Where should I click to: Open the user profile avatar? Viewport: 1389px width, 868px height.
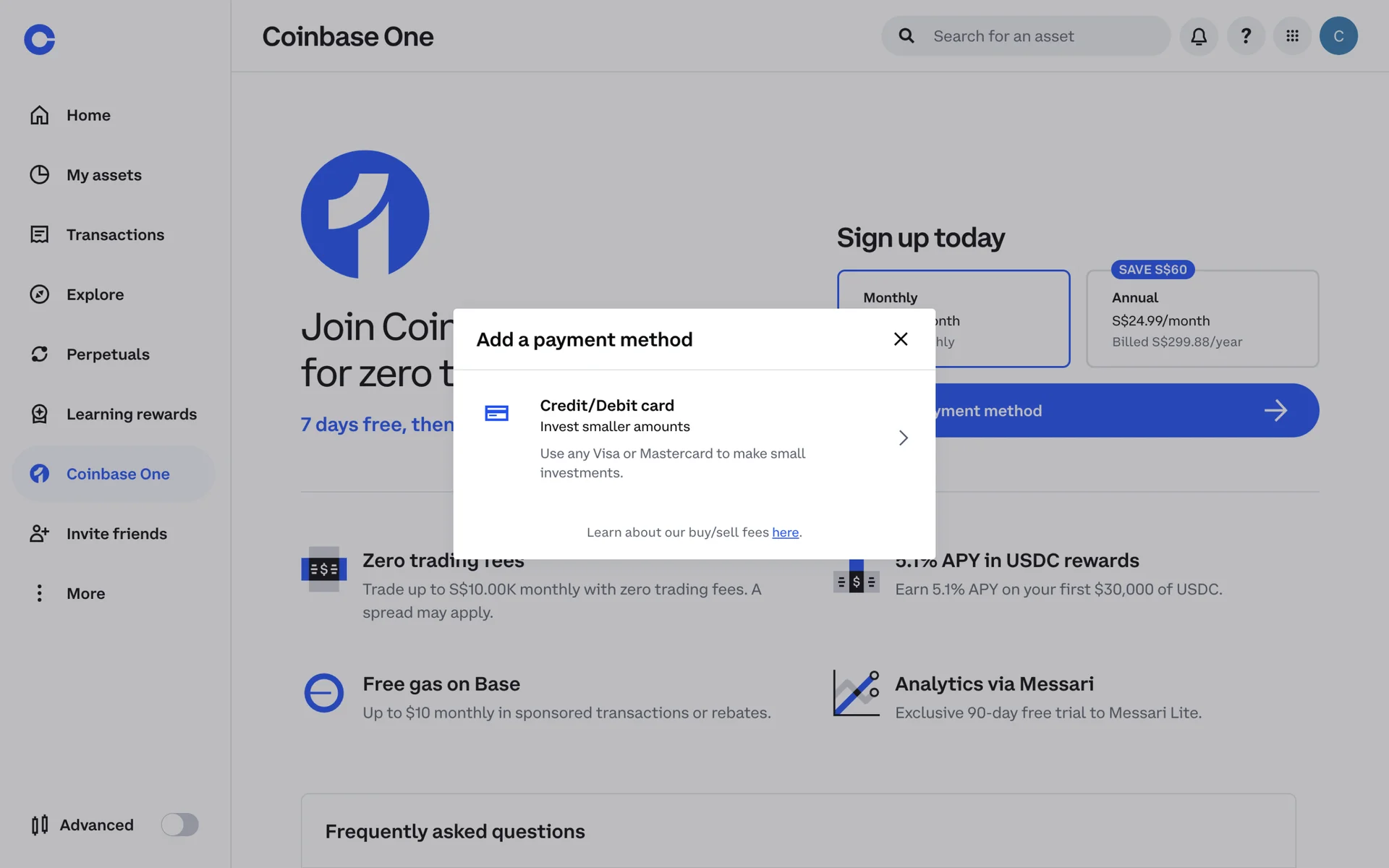tap(1338, 36)
